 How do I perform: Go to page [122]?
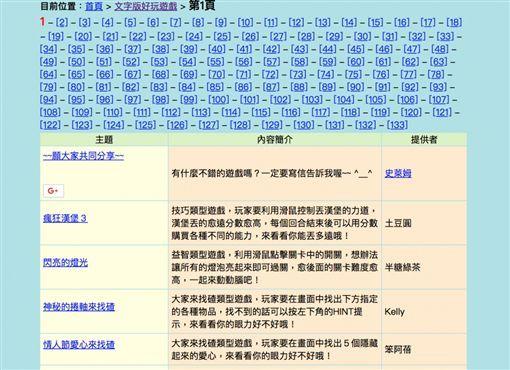(x=50, y=125)
